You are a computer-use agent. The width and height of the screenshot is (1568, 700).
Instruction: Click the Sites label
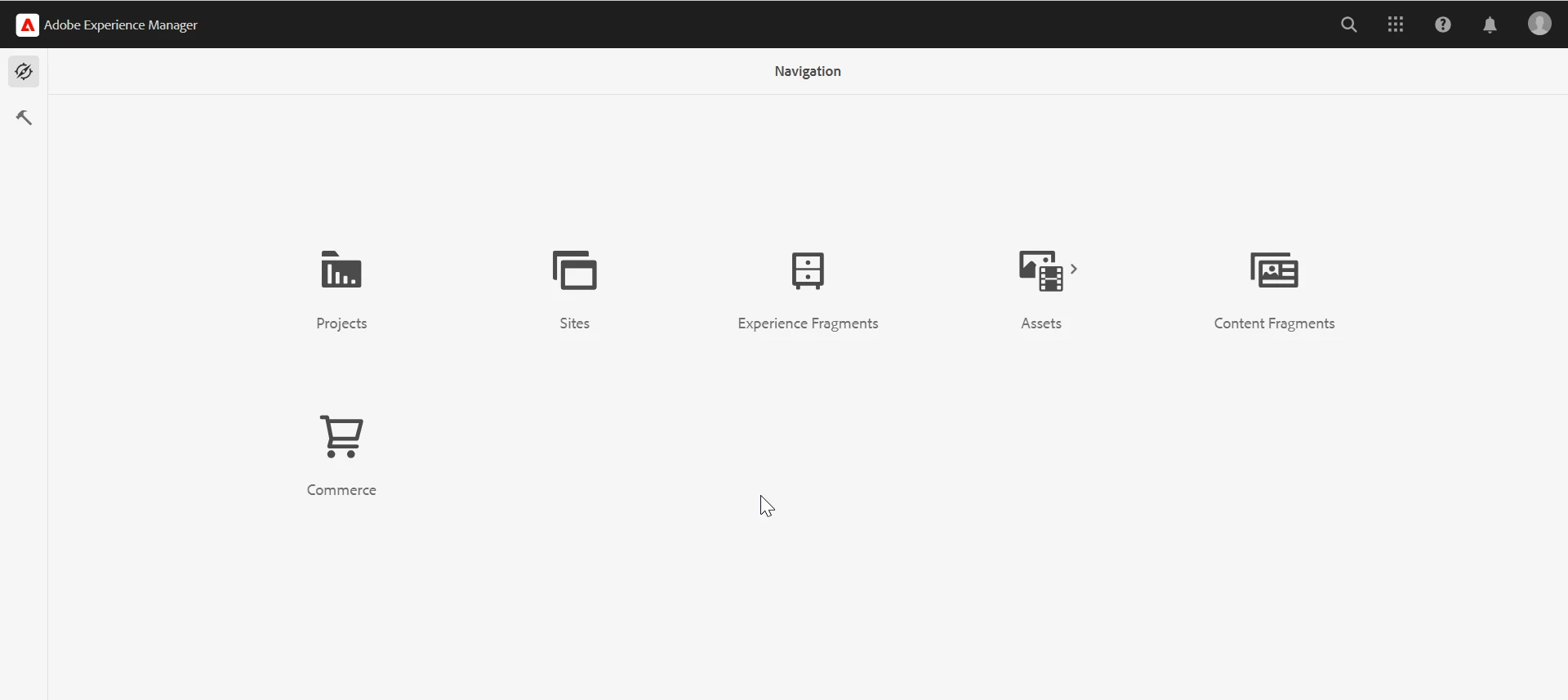click(575, 323)
